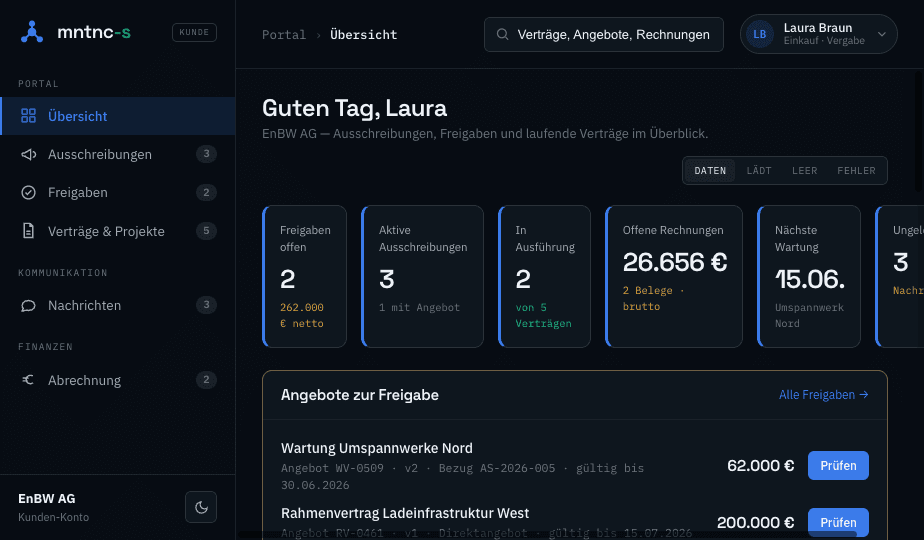Open Verträge & Projekte section
Viewport: 924px width, 540px height.
(x=118, y=231)
